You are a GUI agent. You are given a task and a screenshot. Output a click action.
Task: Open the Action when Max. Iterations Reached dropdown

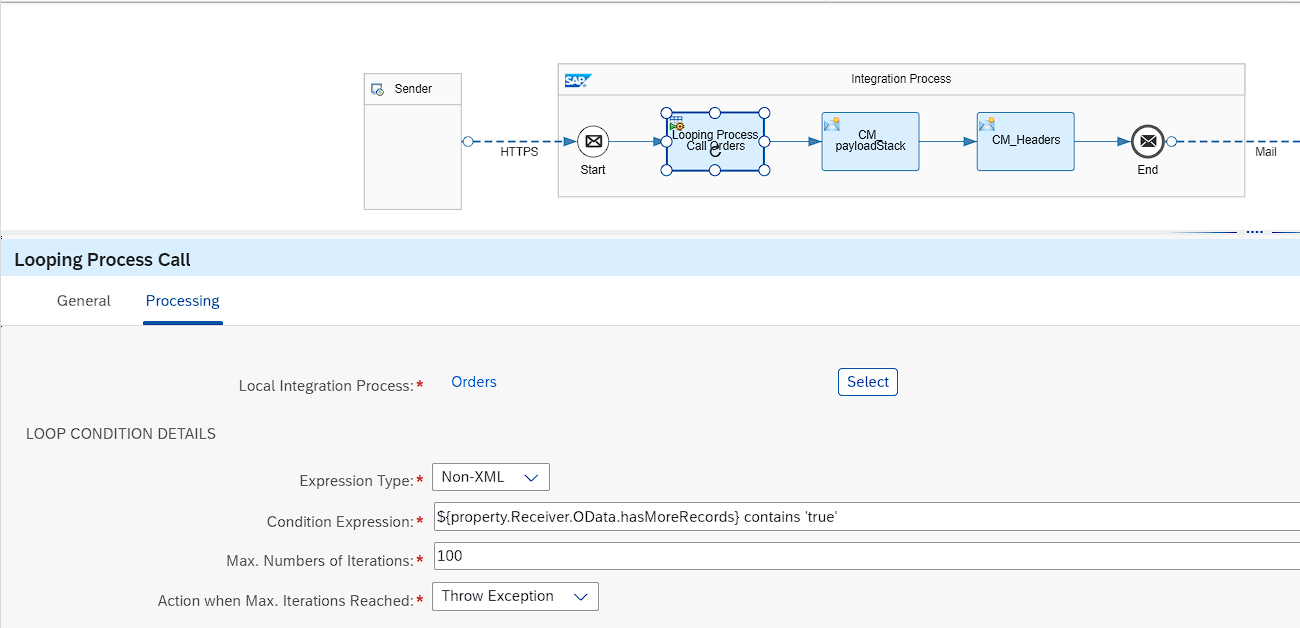[581, 596]
